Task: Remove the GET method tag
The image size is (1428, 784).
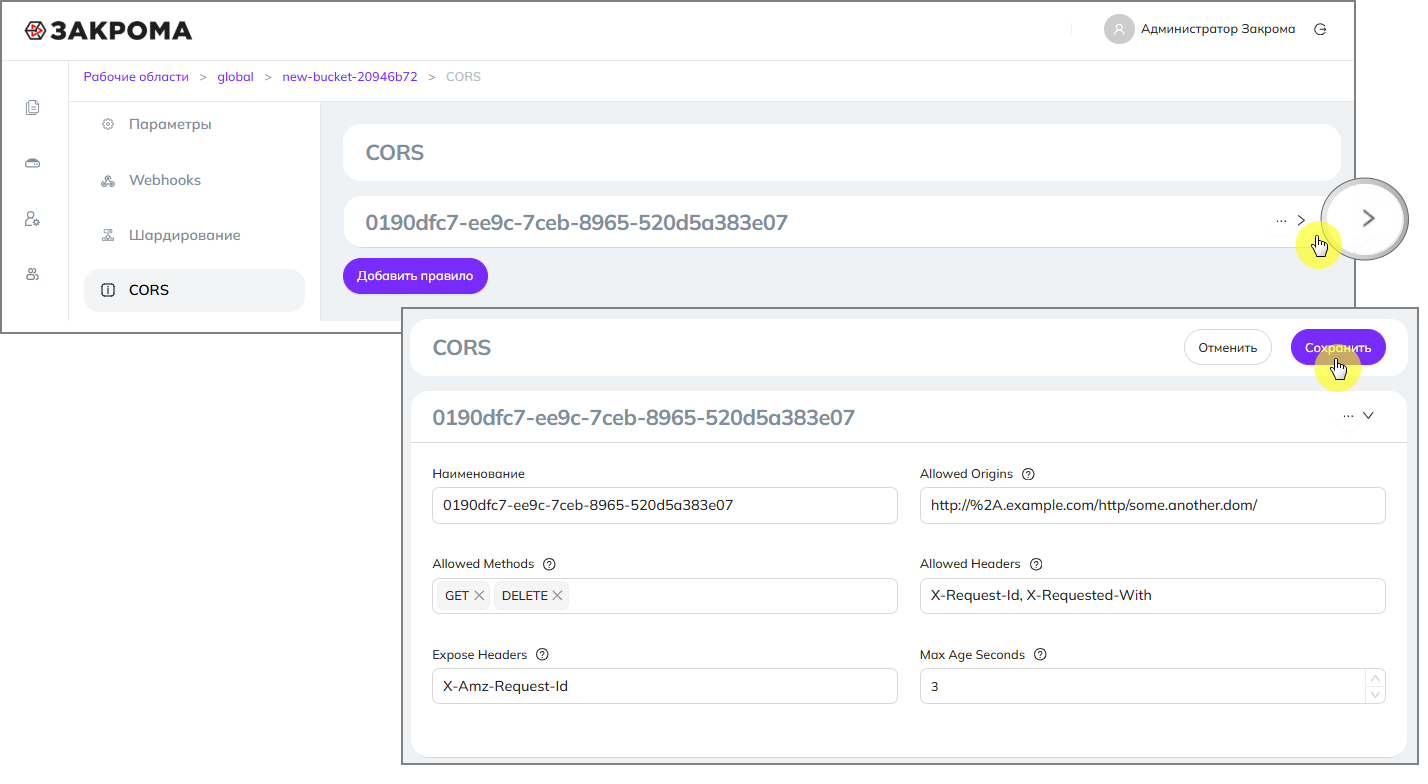Action: pos(480,596)
